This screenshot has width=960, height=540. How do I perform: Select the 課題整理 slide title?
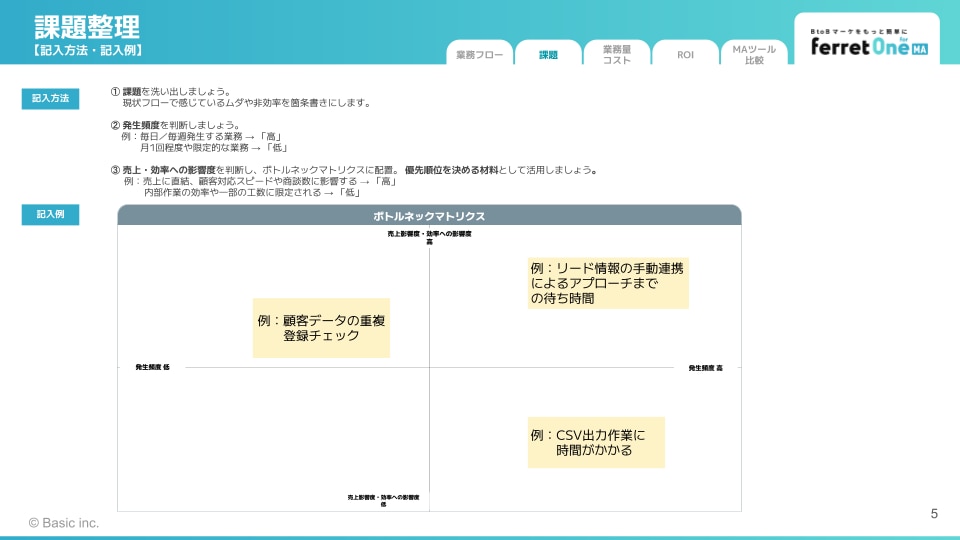coord(87,27)
